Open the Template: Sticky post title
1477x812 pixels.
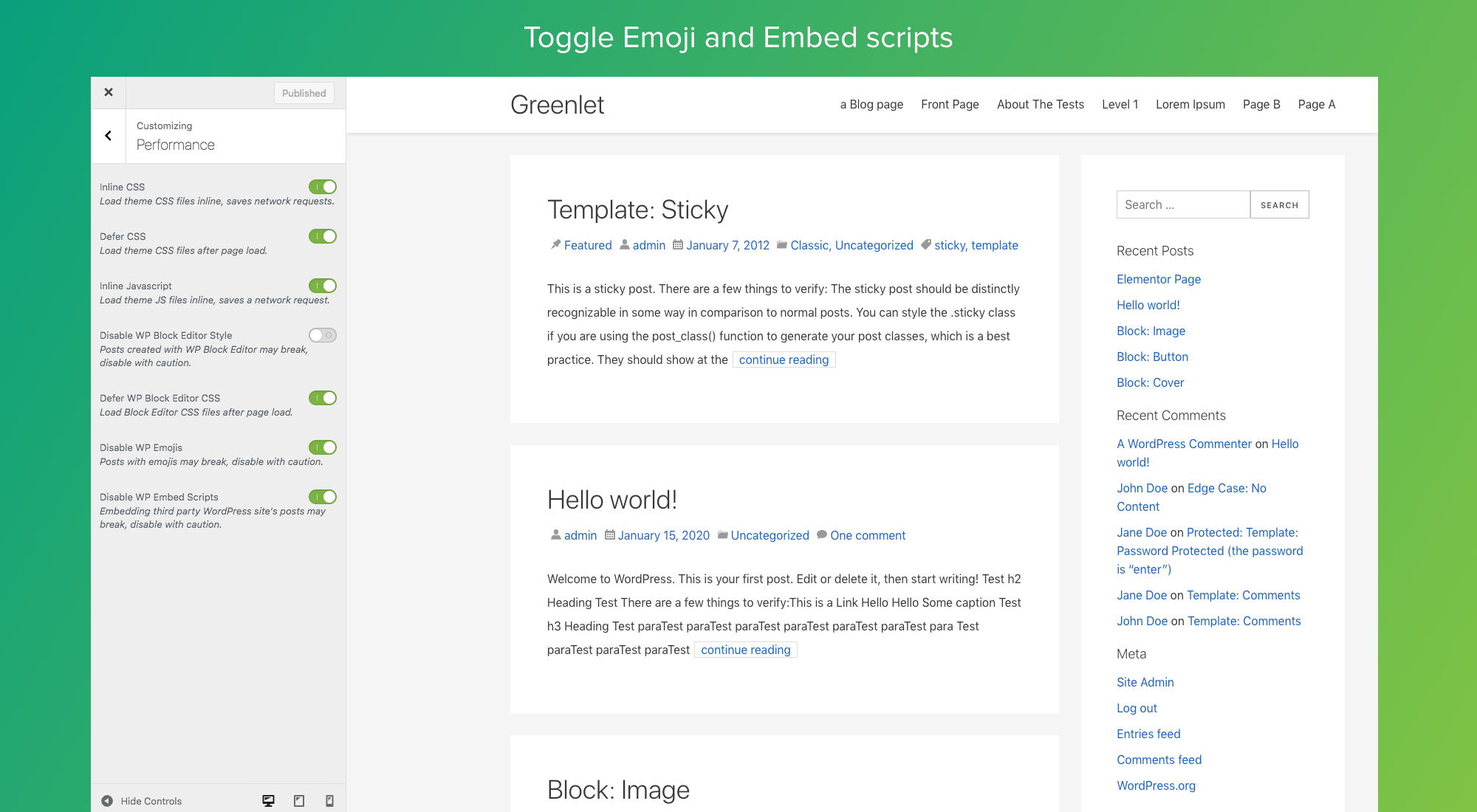(637, 210)
